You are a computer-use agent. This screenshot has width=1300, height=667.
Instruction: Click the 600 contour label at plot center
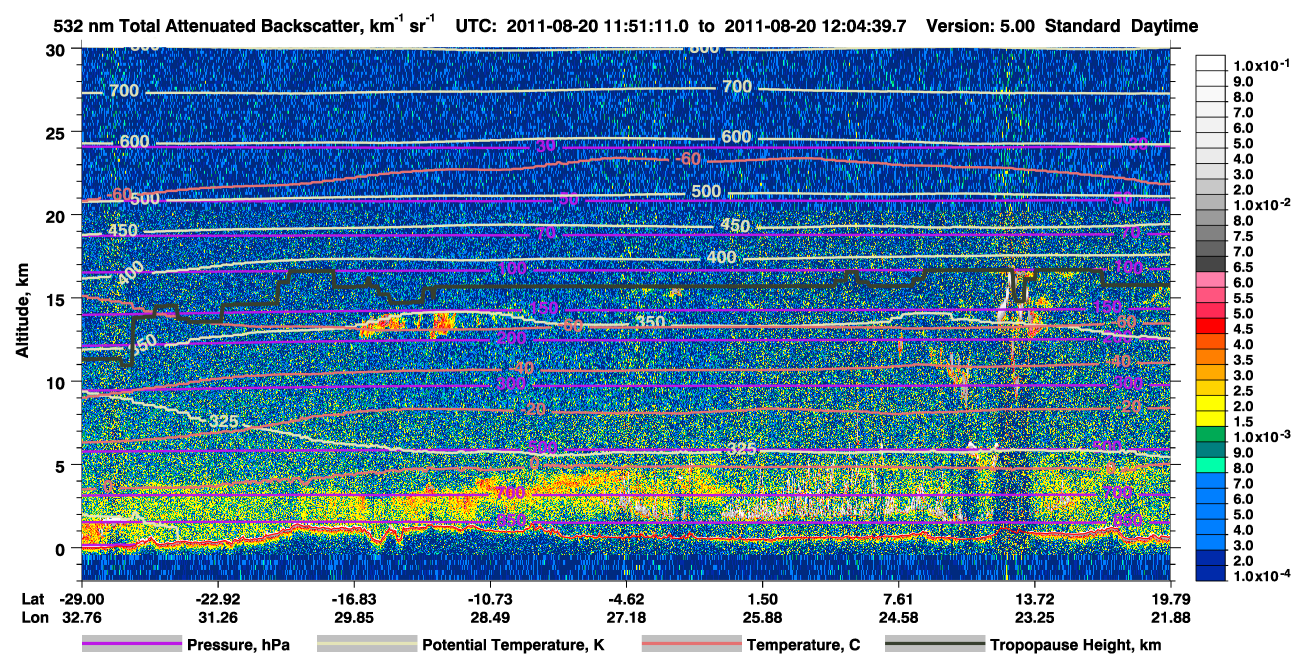(x=735, y=137)
